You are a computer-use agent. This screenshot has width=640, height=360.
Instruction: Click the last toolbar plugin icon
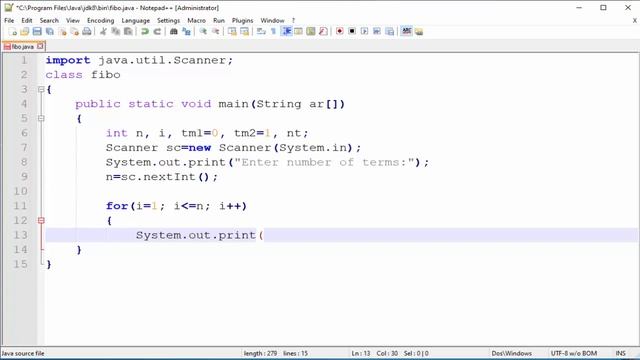419,31
